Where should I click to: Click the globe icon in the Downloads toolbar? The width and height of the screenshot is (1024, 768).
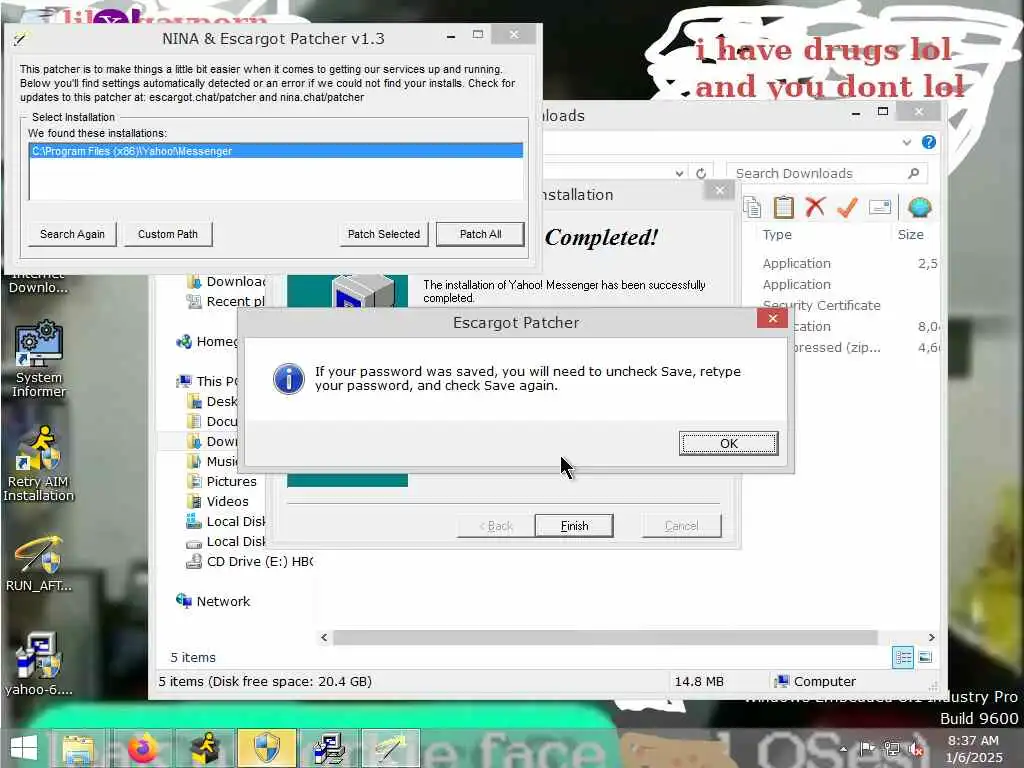920,208
